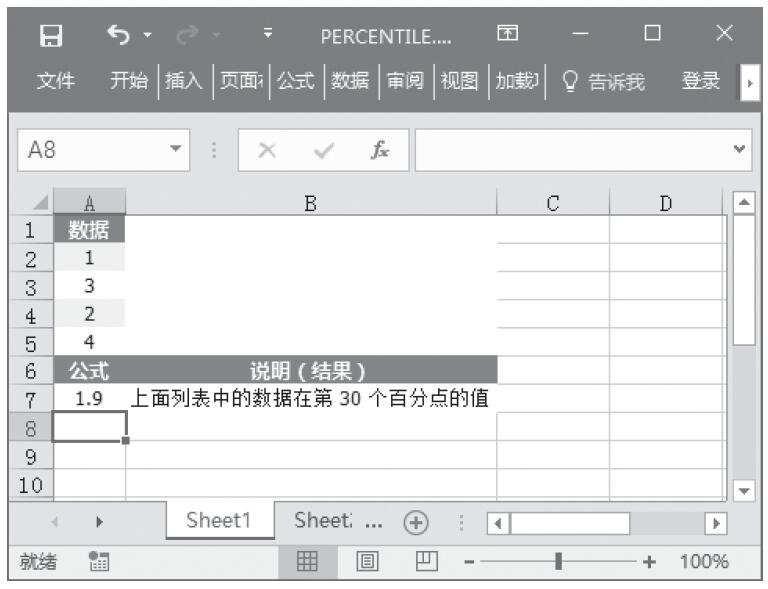This screenshot has width=768, height=589.
Task: Select the 公式 ribbon tab
Action: coord(295,81)
